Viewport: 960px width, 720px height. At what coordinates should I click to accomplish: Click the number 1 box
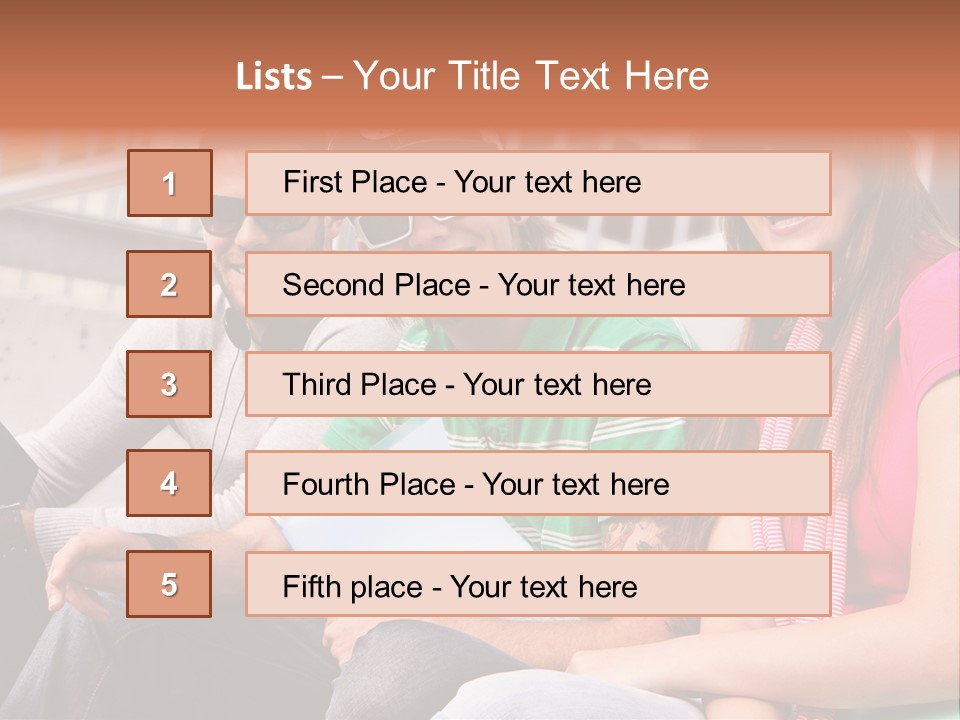[170, 183]
